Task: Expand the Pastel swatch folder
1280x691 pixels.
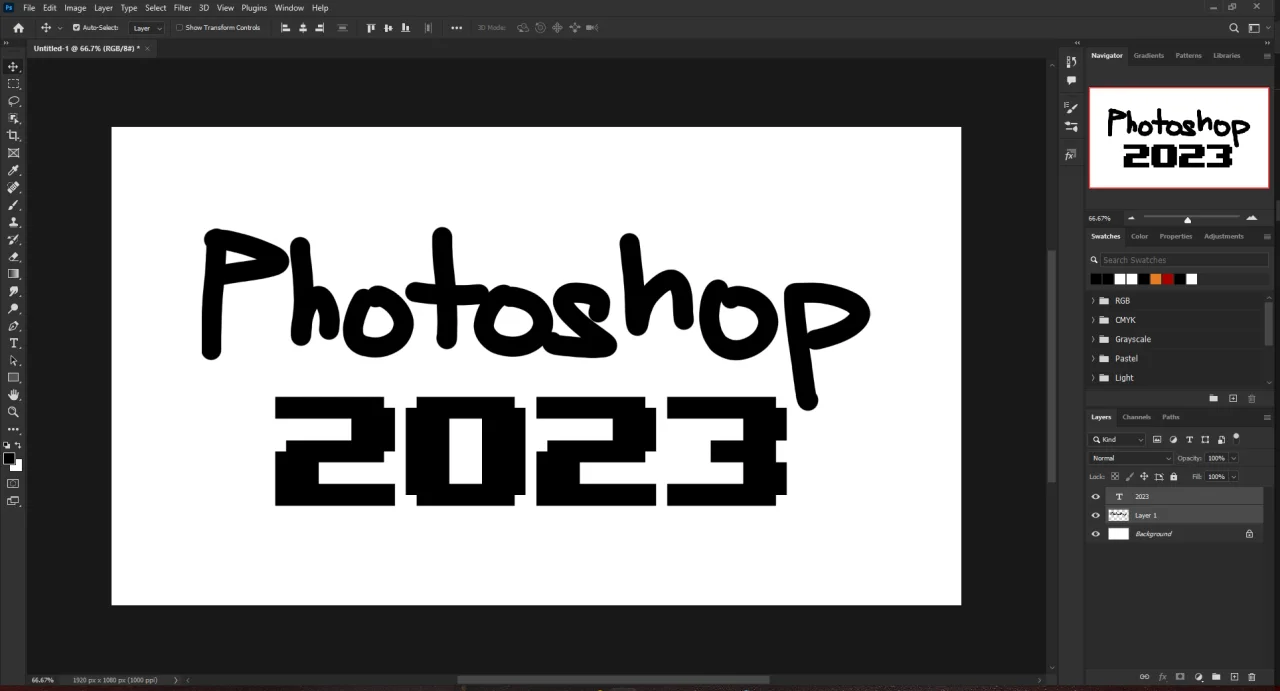Action: pos(1093,358)
